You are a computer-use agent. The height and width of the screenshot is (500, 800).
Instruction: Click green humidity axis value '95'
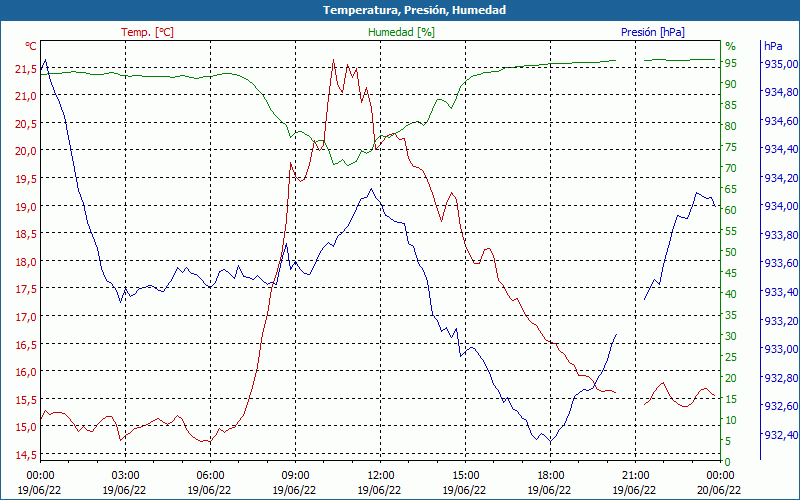point(731,63)
